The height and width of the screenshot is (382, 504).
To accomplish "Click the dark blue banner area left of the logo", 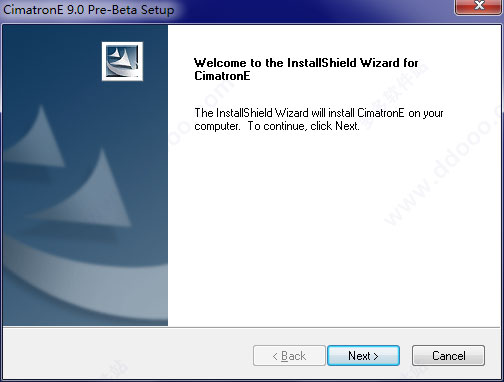I will (52, 62).
